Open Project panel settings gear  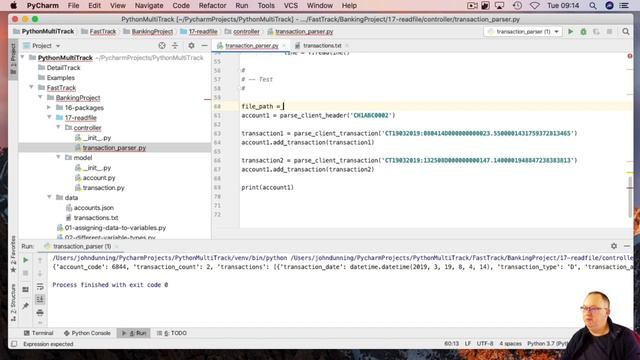(191, 46)
